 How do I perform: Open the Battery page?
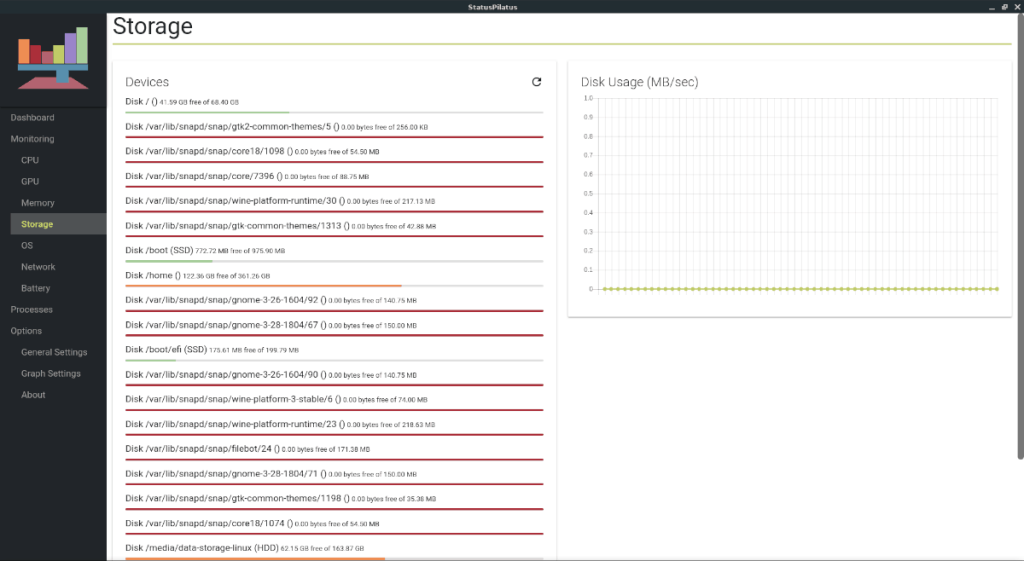point(35,288)
